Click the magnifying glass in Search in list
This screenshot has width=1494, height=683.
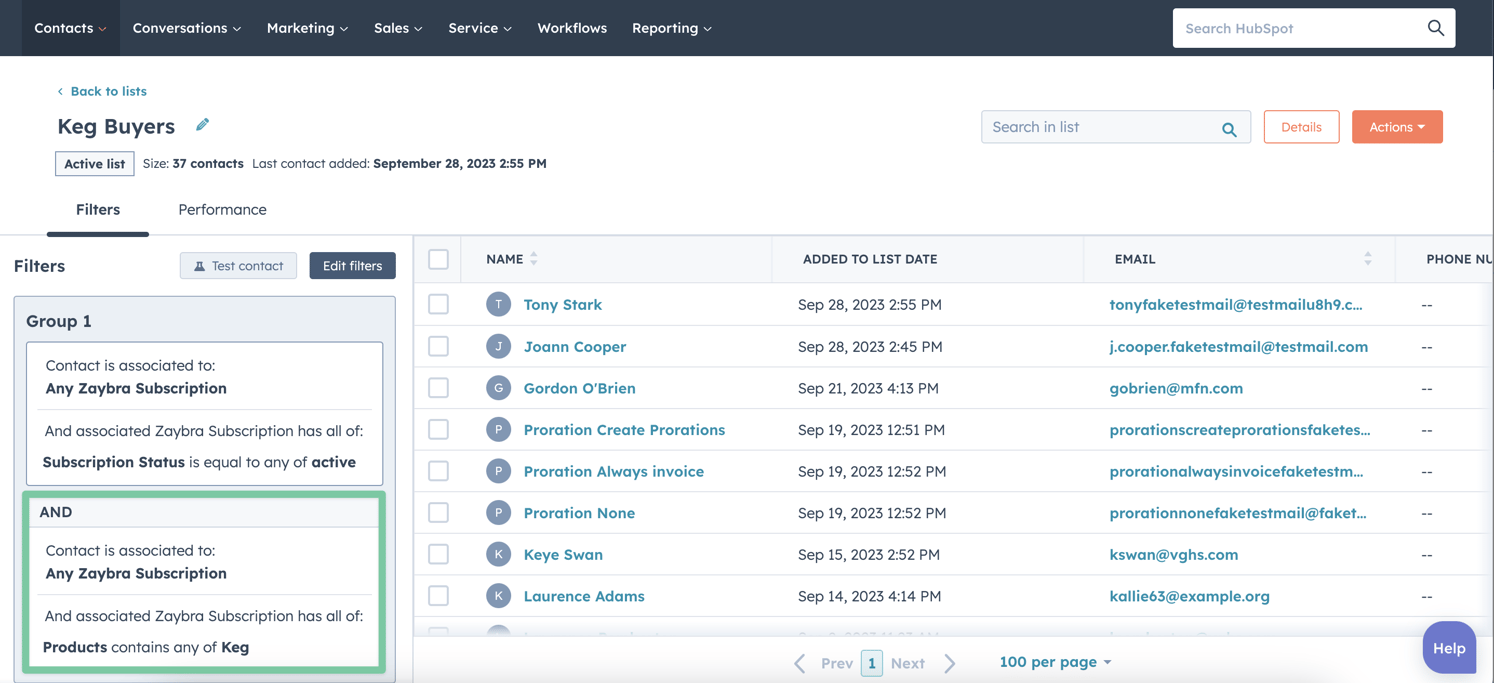1229,127
